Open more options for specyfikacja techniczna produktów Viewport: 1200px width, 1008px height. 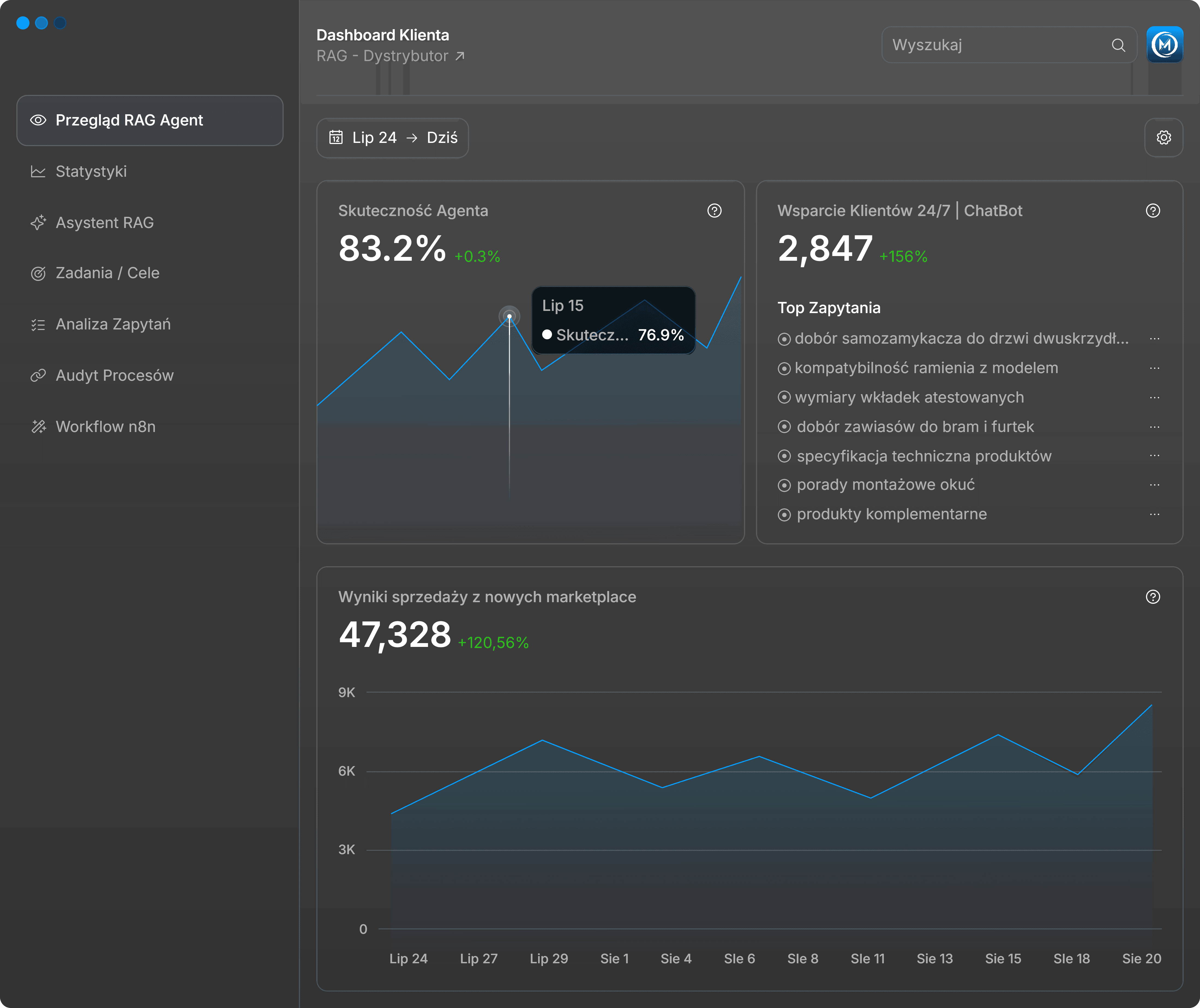click(1154, 456)
